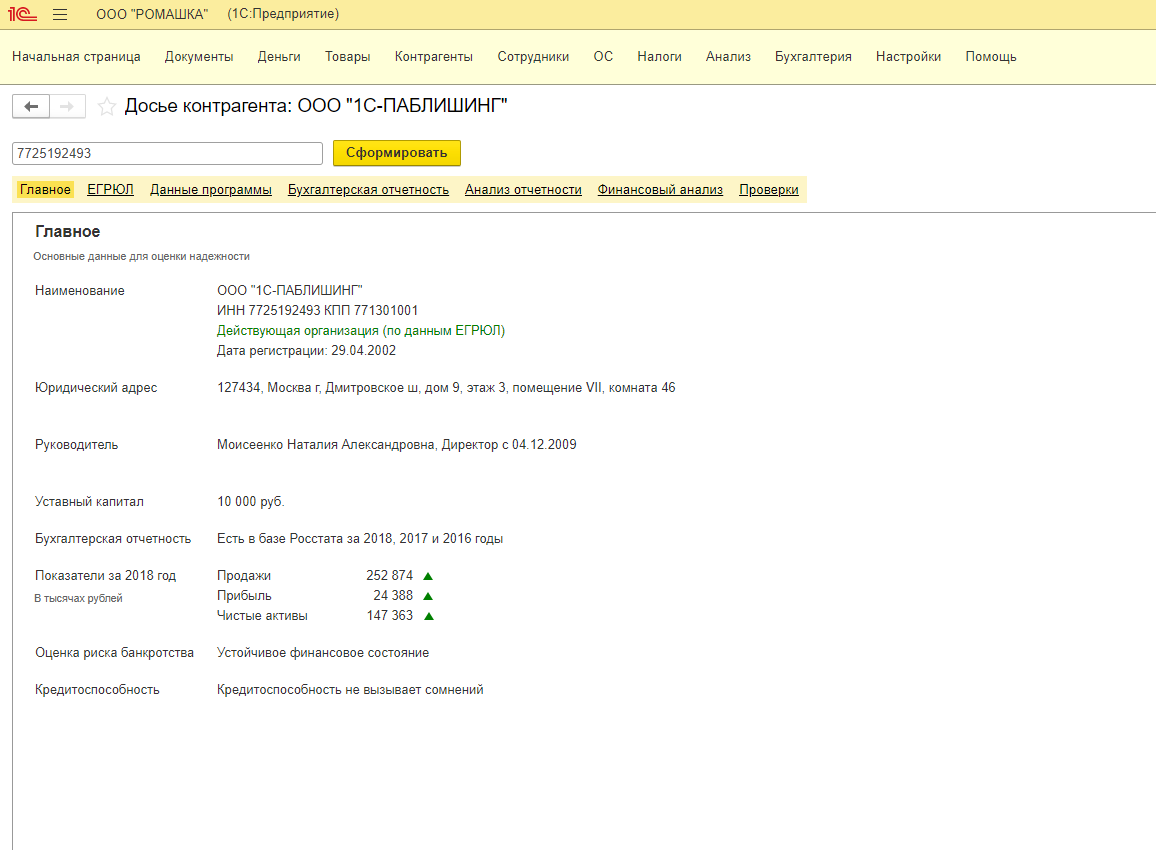The height and width of the screenshot is (850, 1156).
Task: Open Начальная страница section
Action: pos(76,57)
